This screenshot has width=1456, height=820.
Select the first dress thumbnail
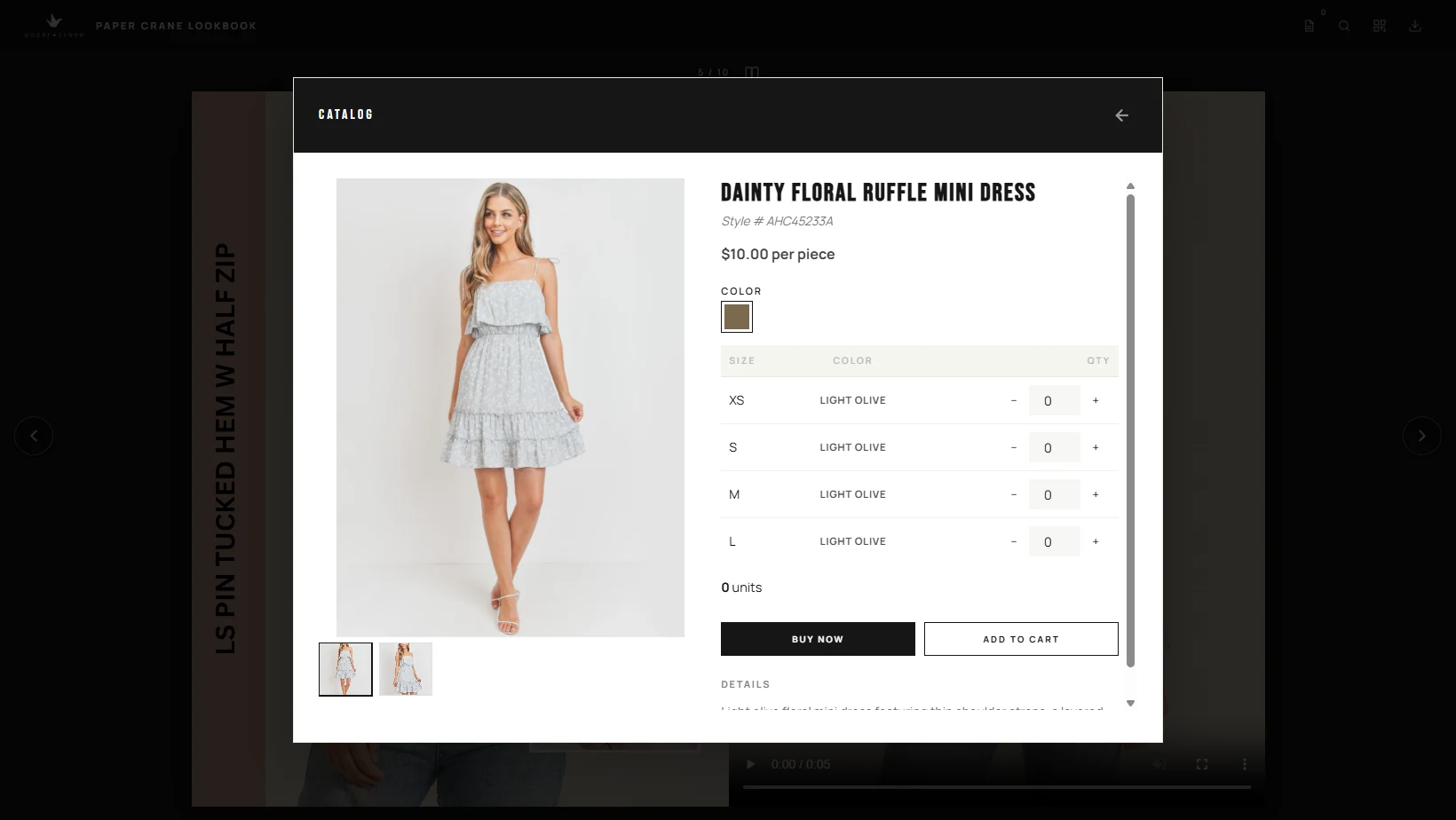345,669
